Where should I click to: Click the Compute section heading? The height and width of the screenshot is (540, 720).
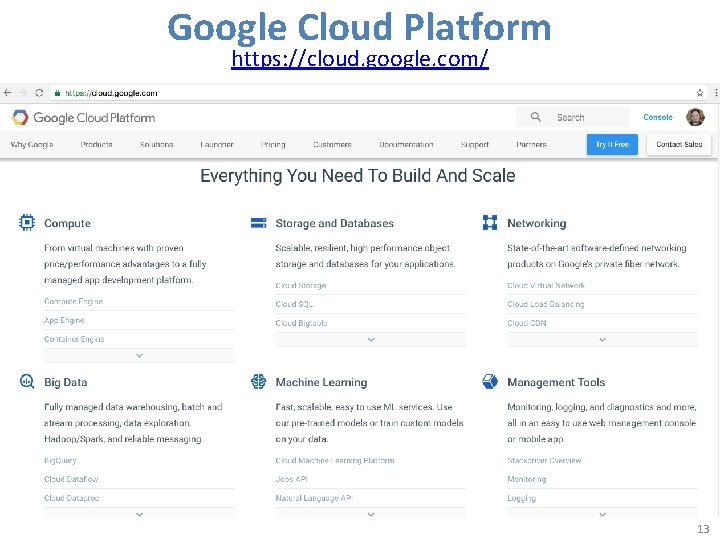click(68, 223)
